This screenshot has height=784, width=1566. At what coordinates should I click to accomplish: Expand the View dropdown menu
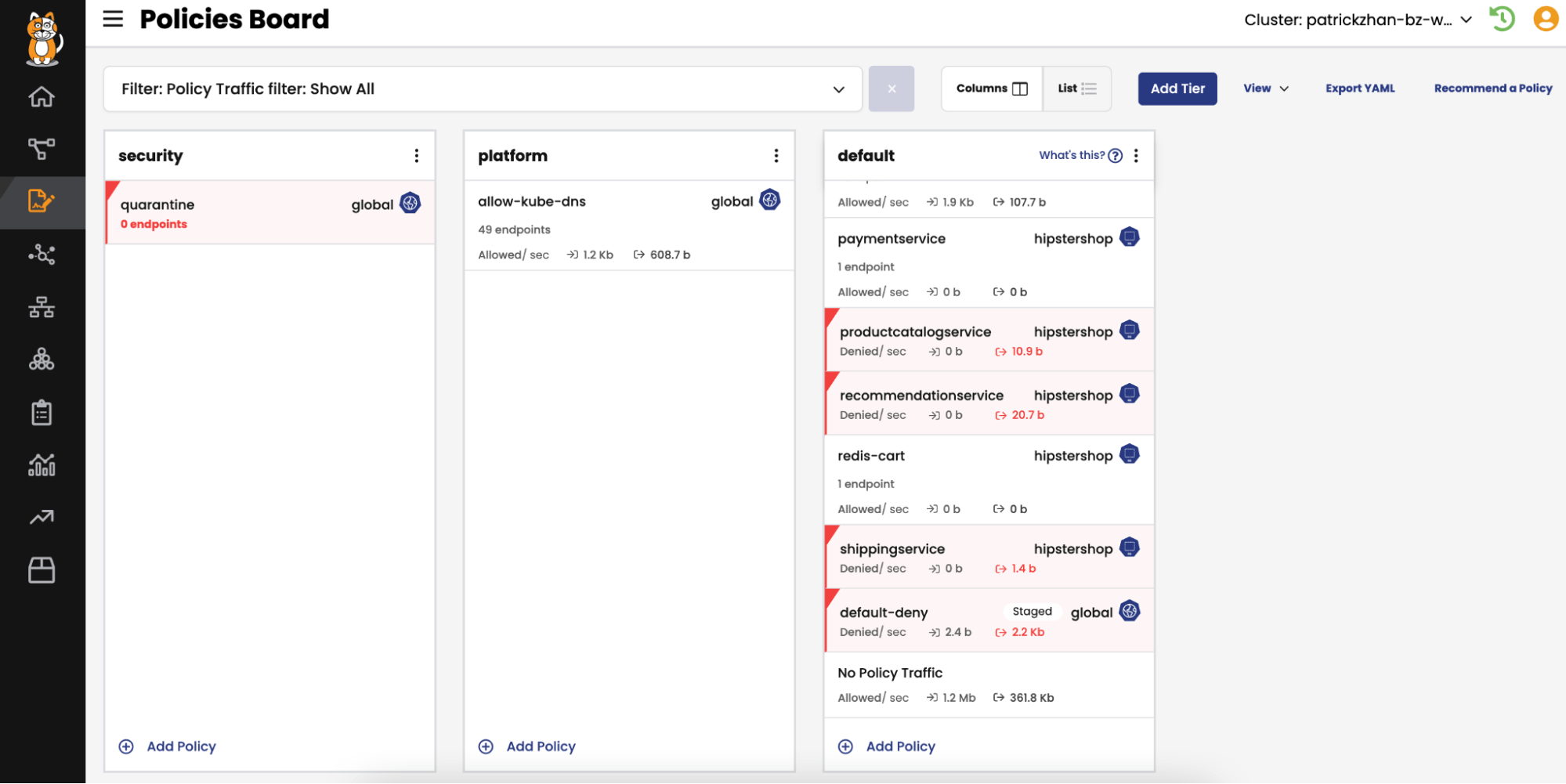(1265, 89)
